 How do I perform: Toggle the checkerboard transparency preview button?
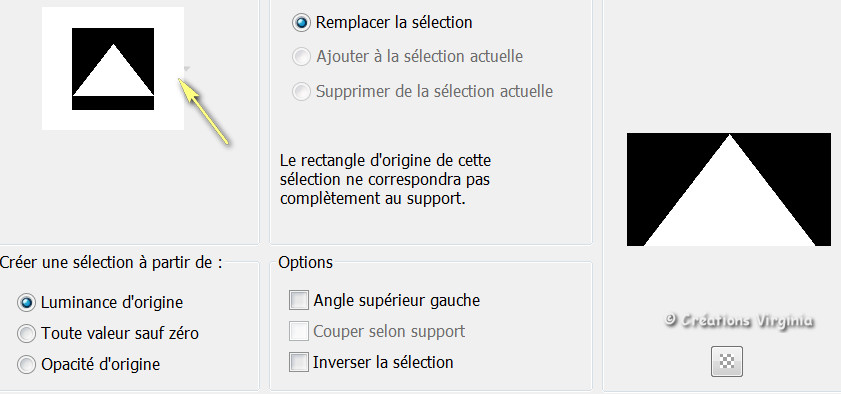coord(727,361)
